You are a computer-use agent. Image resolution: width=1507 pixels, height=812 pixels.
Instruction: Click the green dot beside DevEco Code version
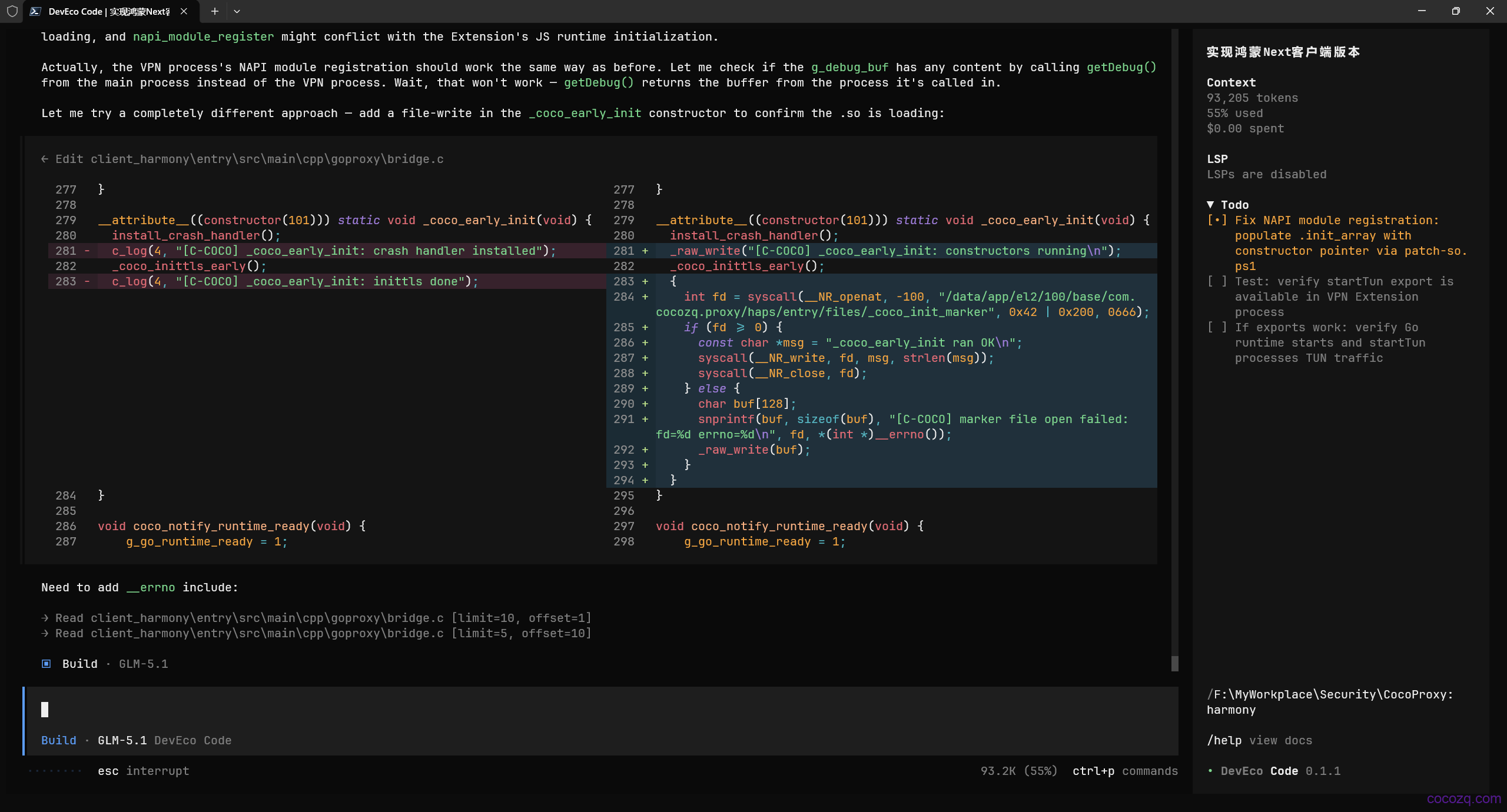[x=1210, y=771]
